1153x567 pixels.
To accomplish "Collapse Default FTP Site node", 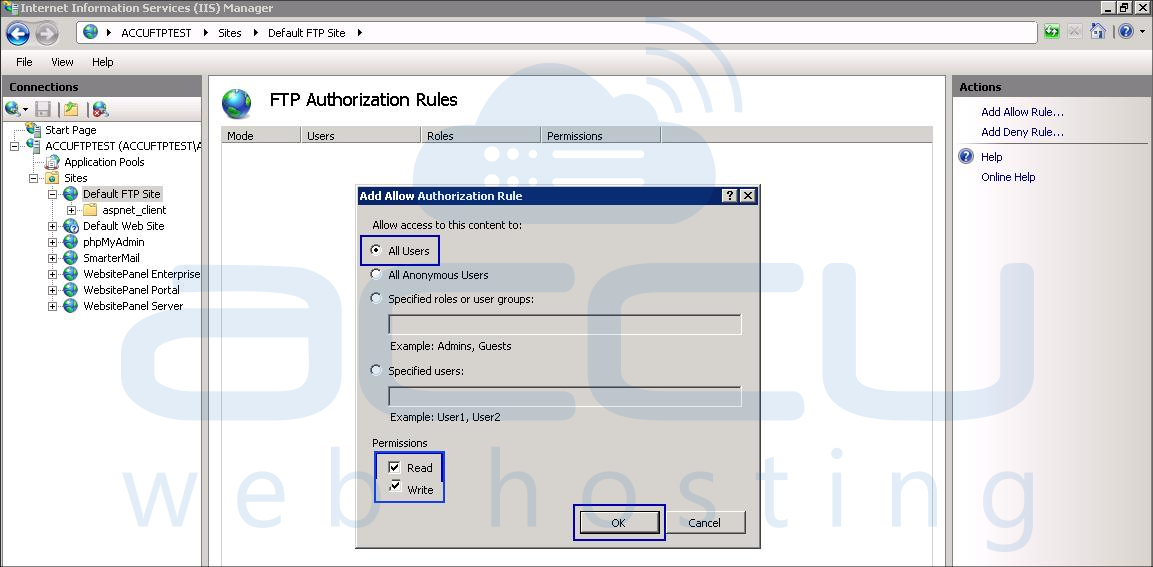I will pos(52,194).
